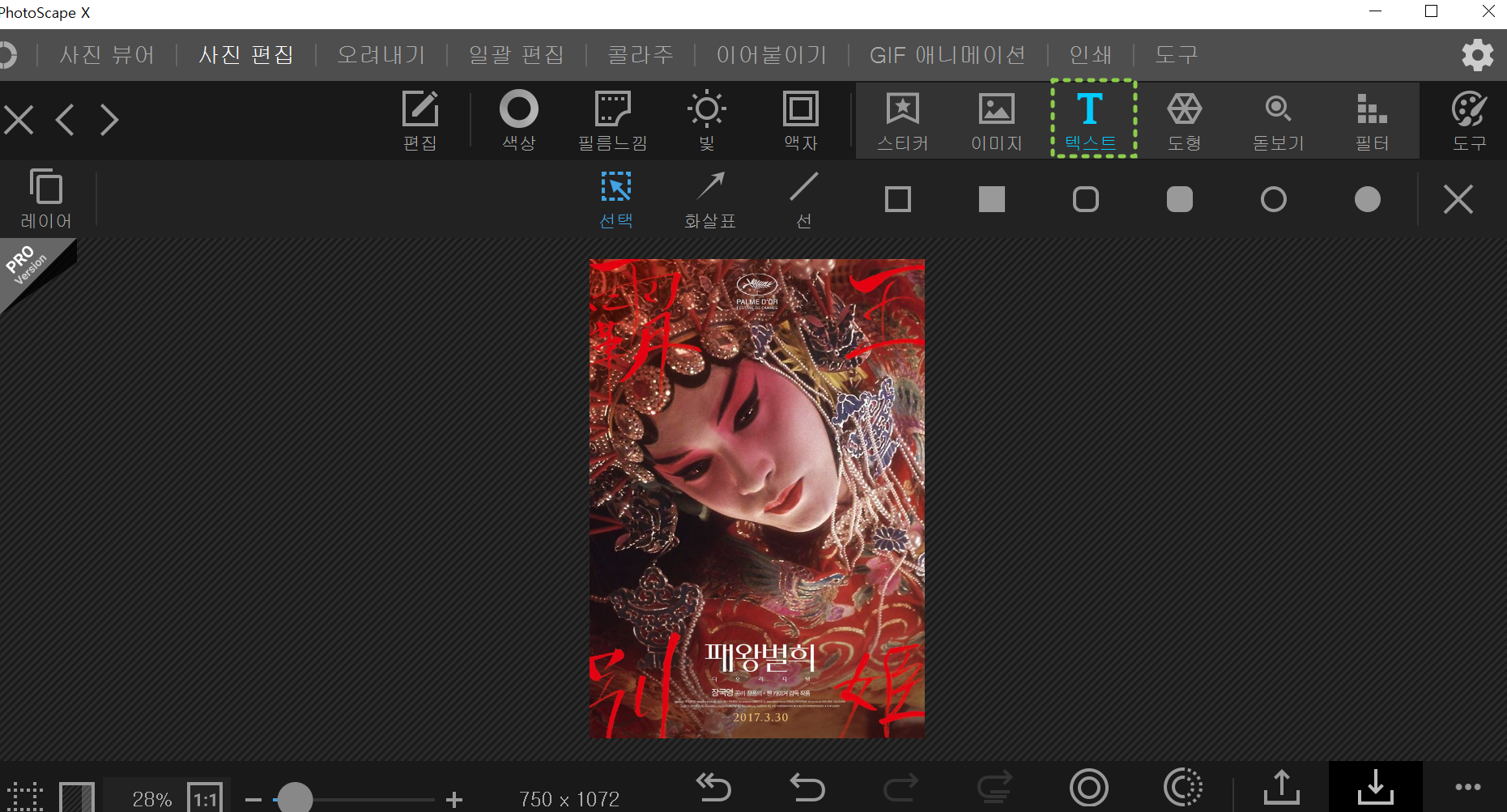The image size is (1507, 812).
Task: Pick the outlined rectangle shape
Action: 898,199
